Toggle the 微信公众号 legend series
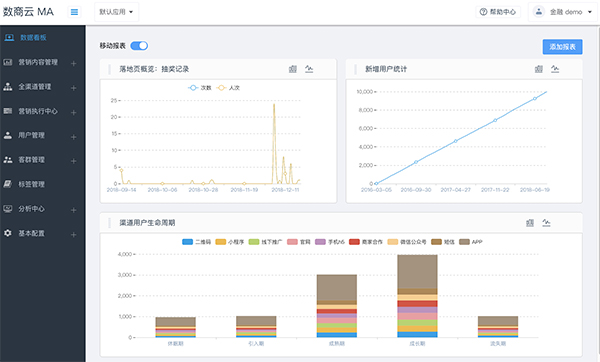Screen dimensions: 600x362 pos(407,242)
